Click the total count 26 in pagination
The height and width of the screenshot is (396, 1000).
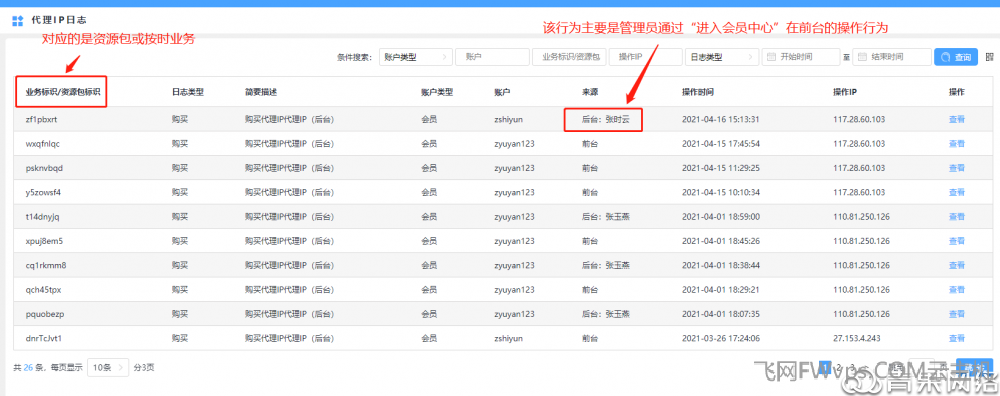pyautogui.click(x=28, y=367)
